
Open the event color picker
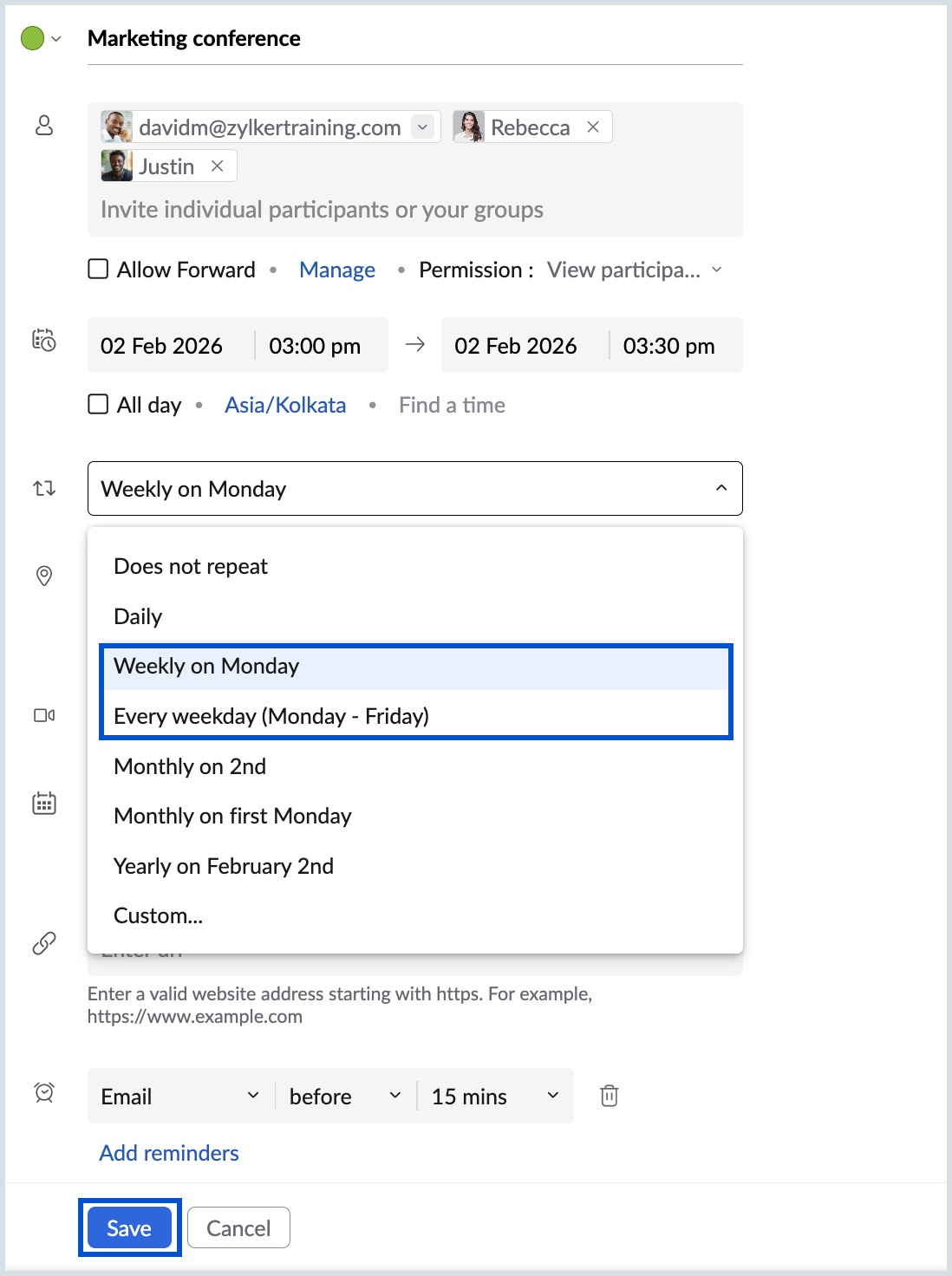coord(40,39)
